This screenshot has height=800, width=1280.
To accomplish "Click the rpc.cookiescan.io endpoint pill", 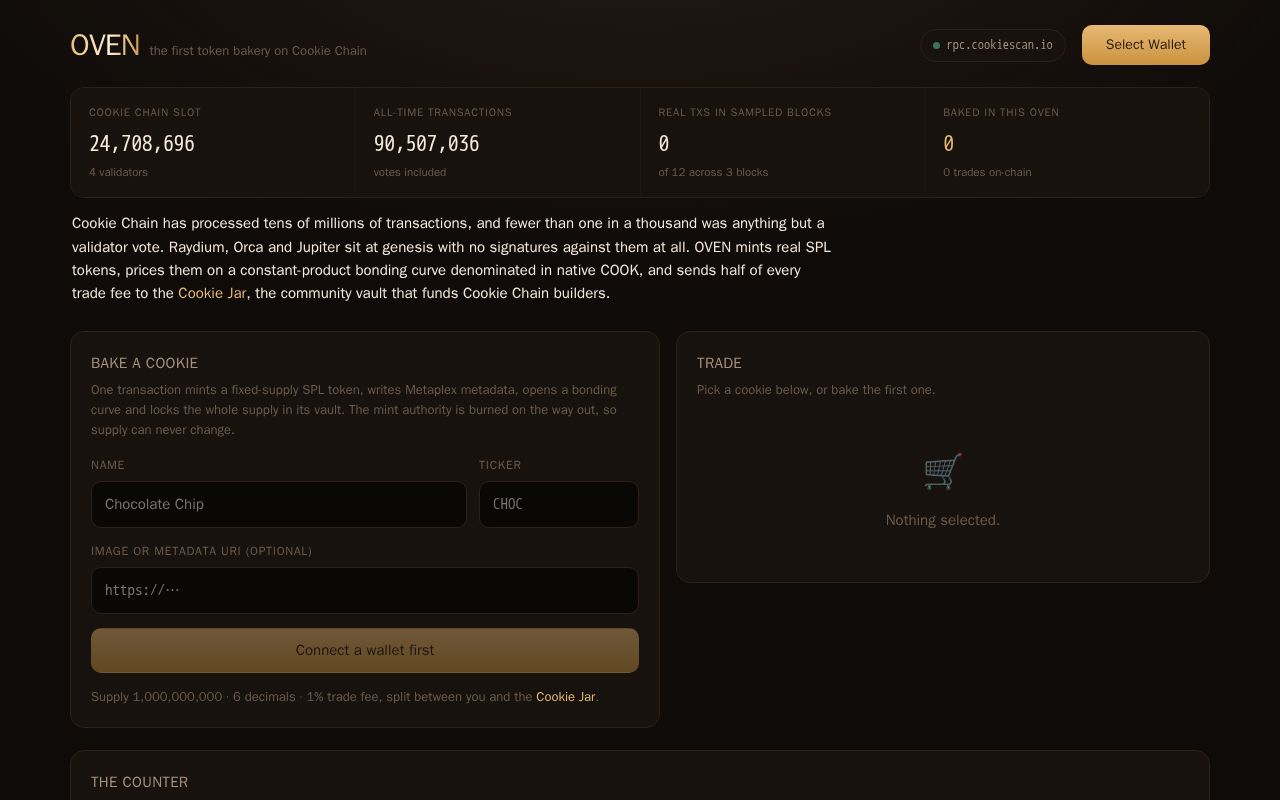I will [992, 45].
